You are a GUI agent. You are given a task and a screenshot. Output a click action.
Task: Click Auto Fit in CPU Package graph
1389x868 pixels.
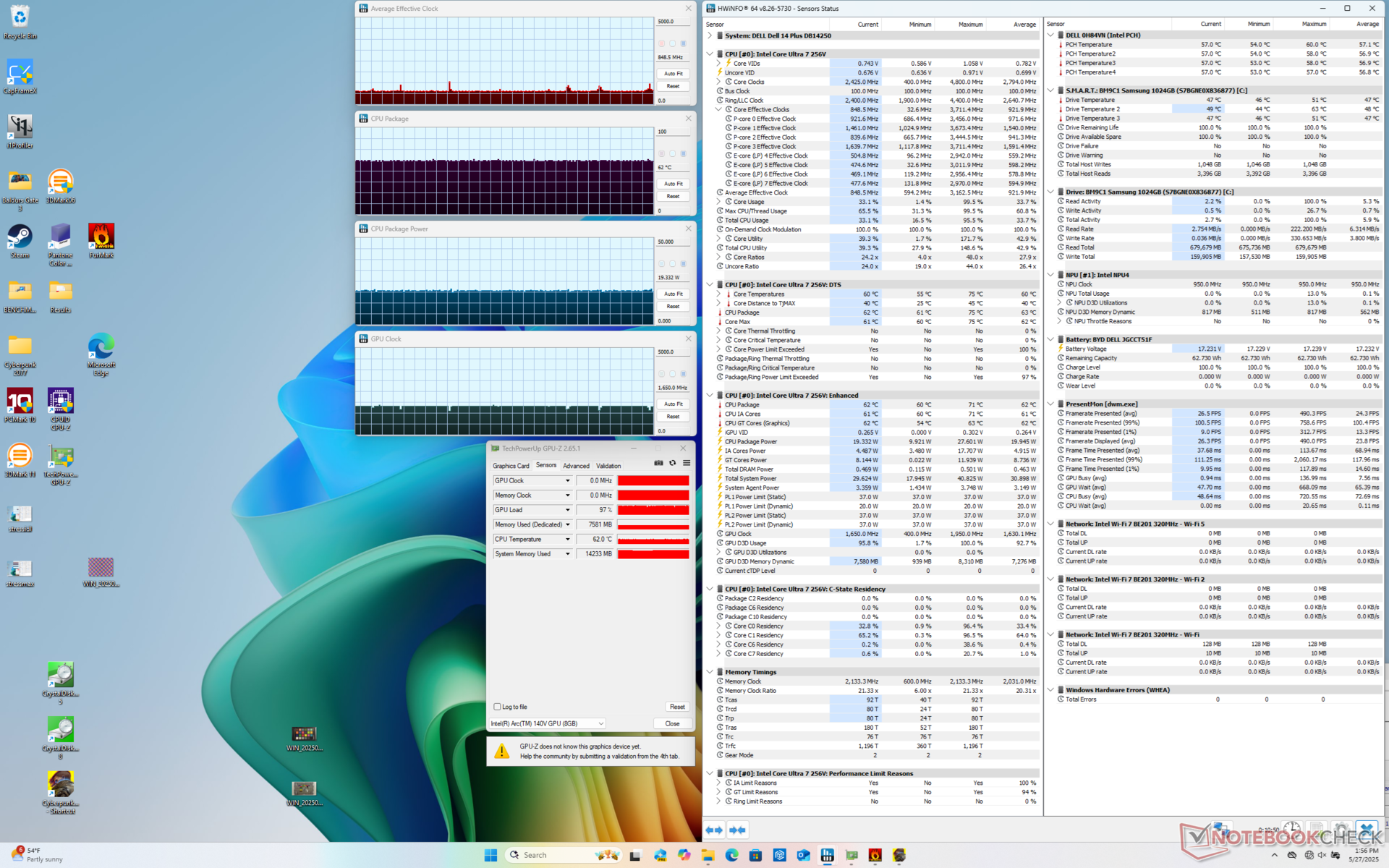click(673, 184)
